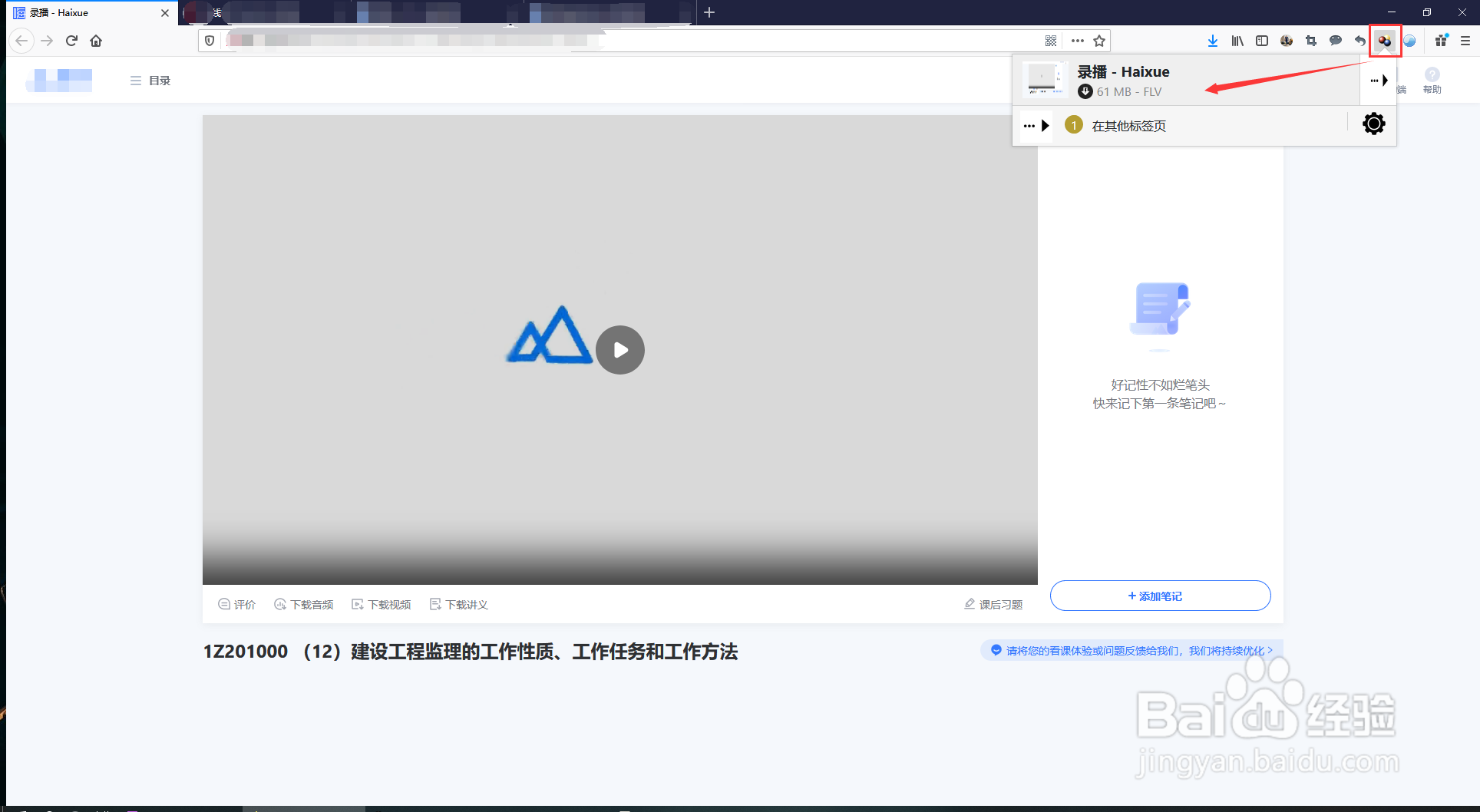Expand the 在其他标签页 row arrow
This screenshot has height=812, width=1480.
pos(1036,125)
